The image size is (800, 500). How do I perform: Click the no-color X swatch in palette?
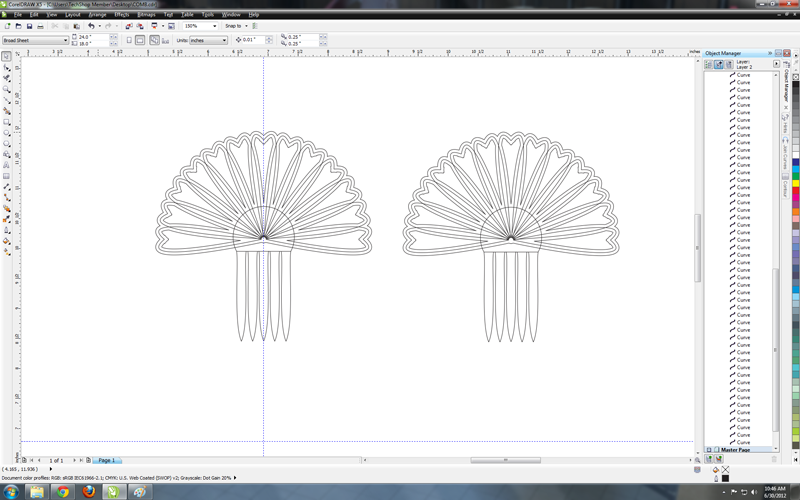click(795, 77)
